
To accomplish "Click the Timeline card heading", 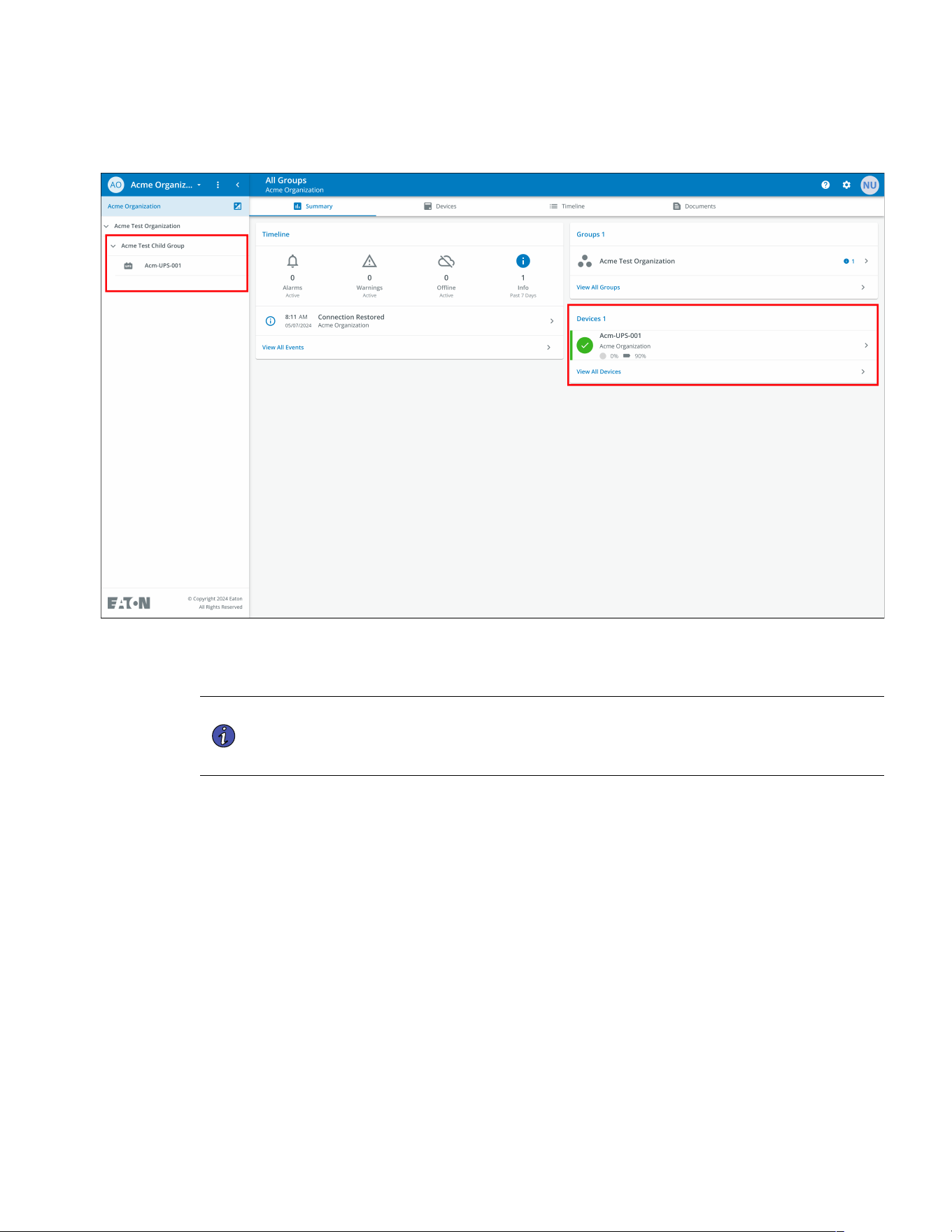I will (276, 234).
